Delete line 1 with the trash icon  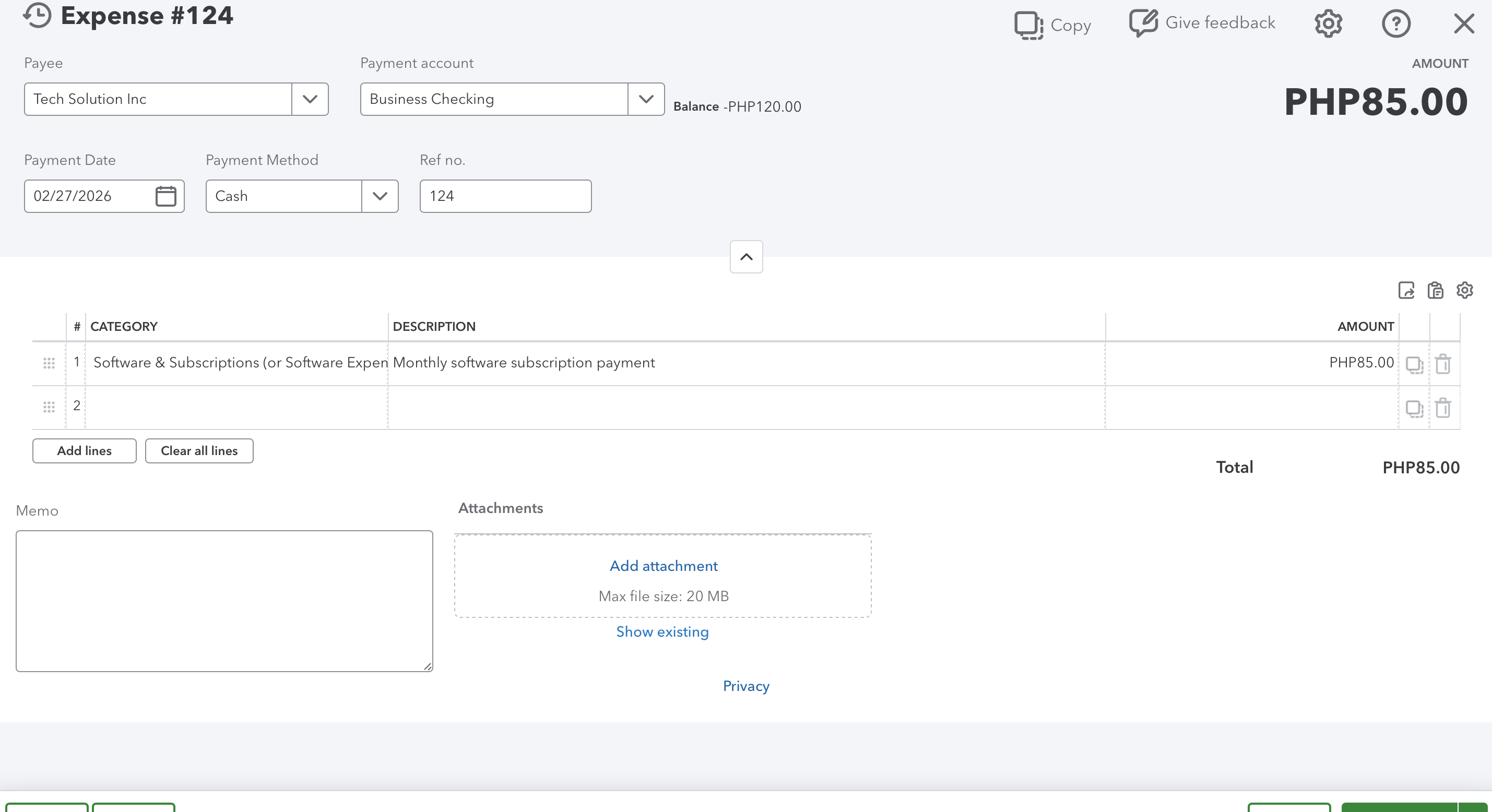click(x=1443, y=364)
